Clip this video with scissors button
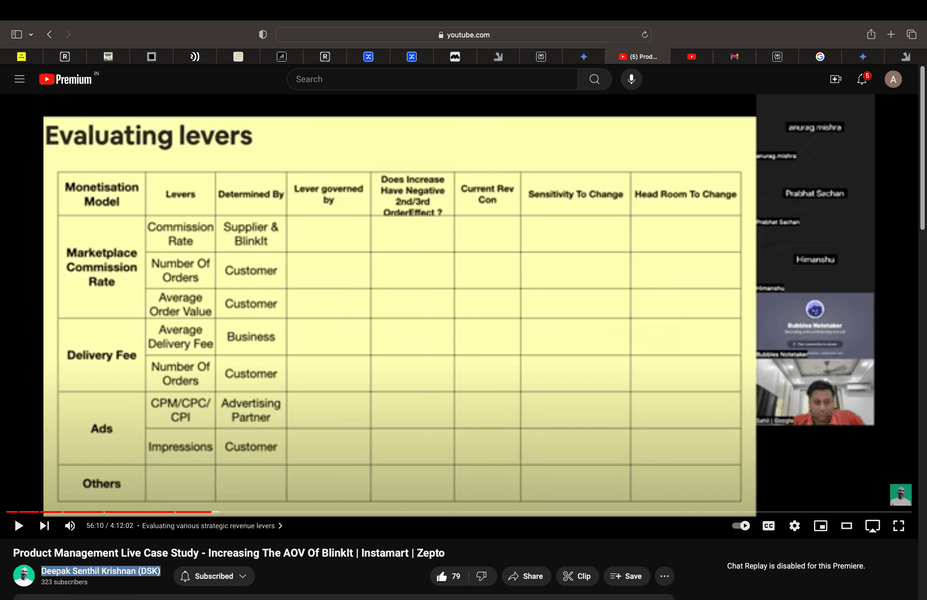This screenshot has height=600, width=927. click(577, 576)
